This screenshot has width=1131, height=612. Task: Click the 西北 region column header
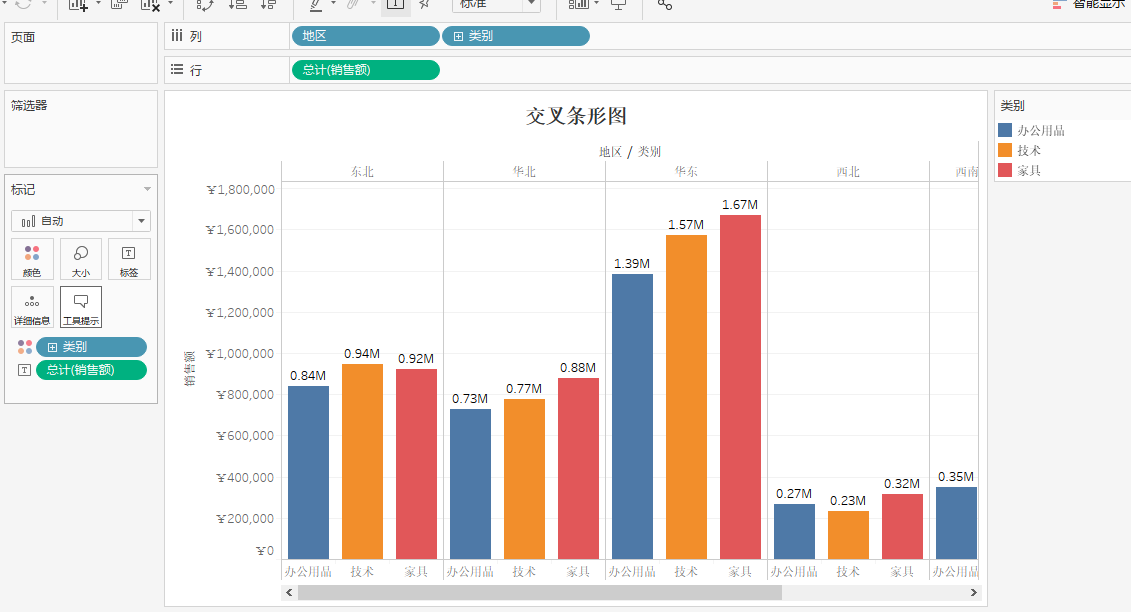coord(848,172)
